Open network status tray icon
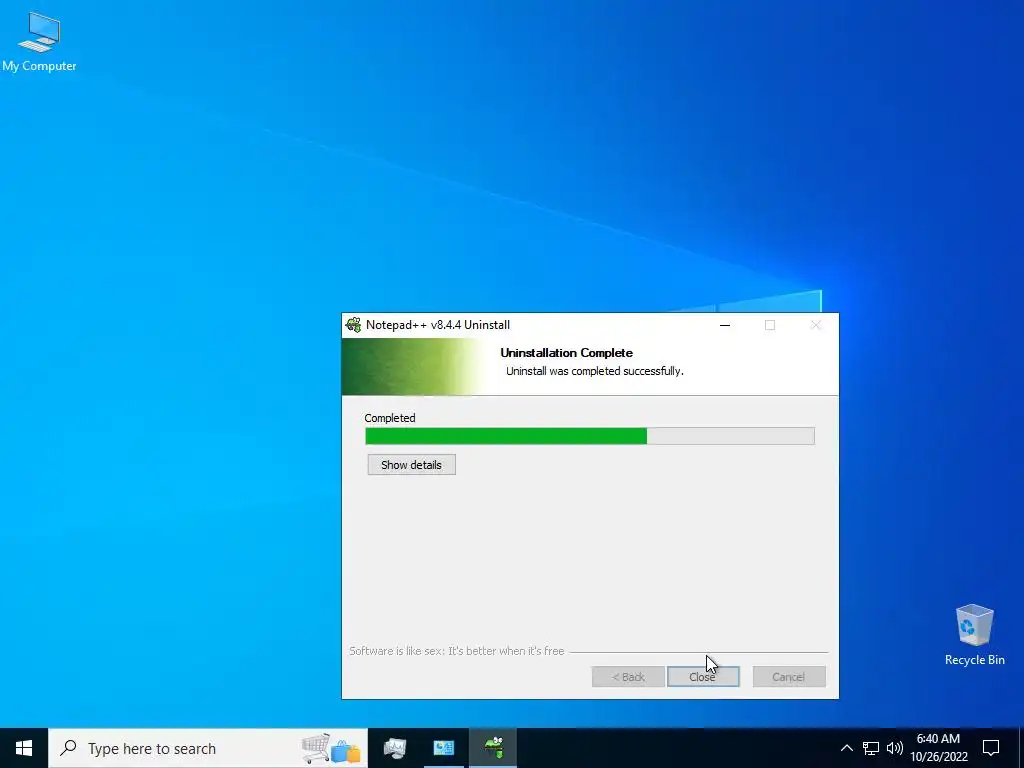 871,748
